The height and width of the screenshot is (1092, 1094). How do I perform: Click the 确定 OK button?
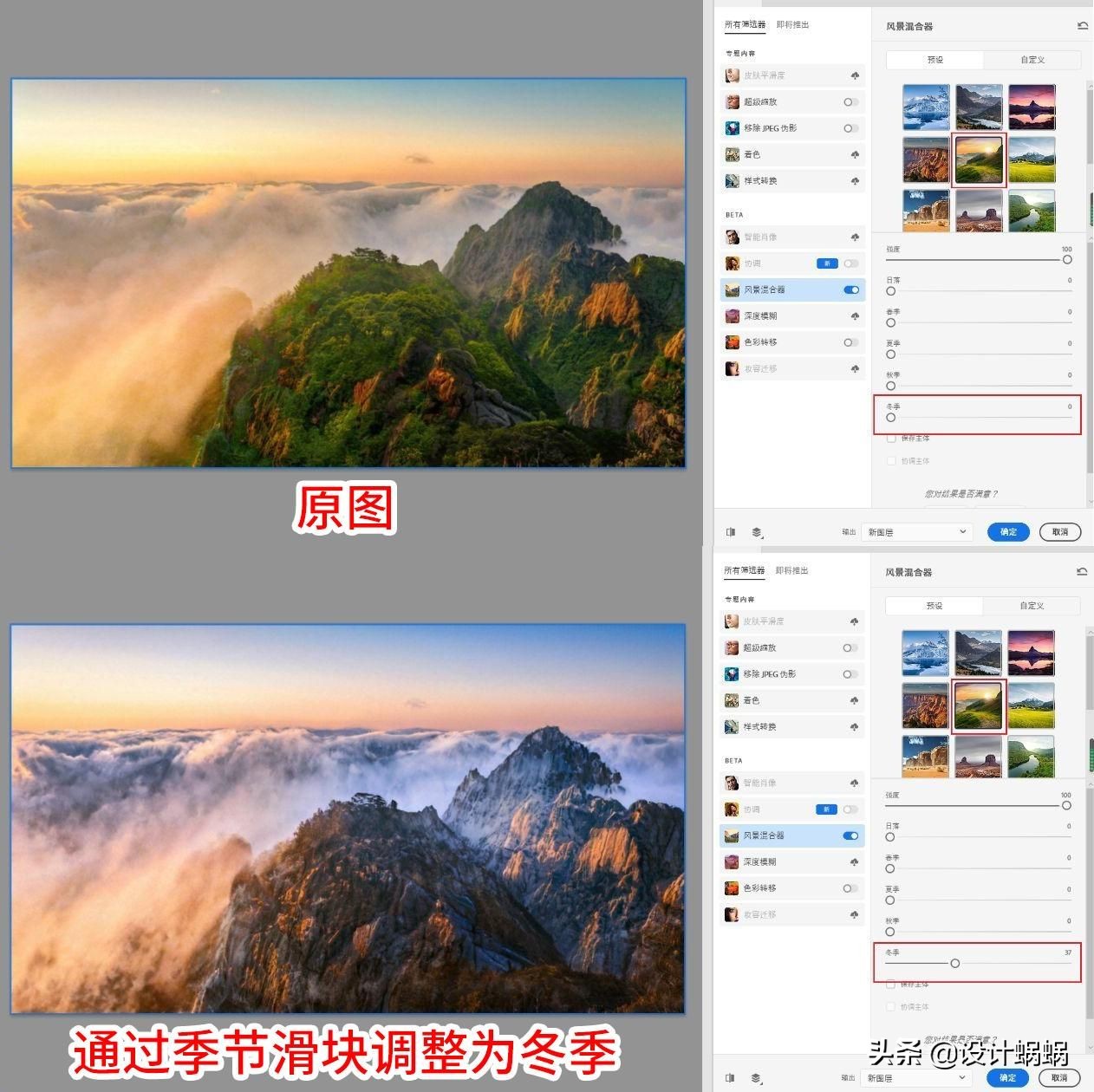(x=1007, y=531)
